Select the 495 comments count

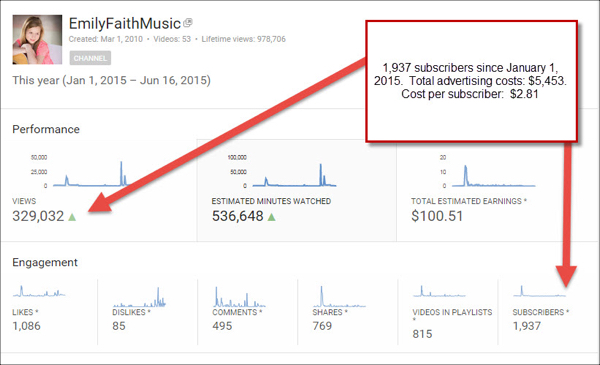click(x=222, y=326)
